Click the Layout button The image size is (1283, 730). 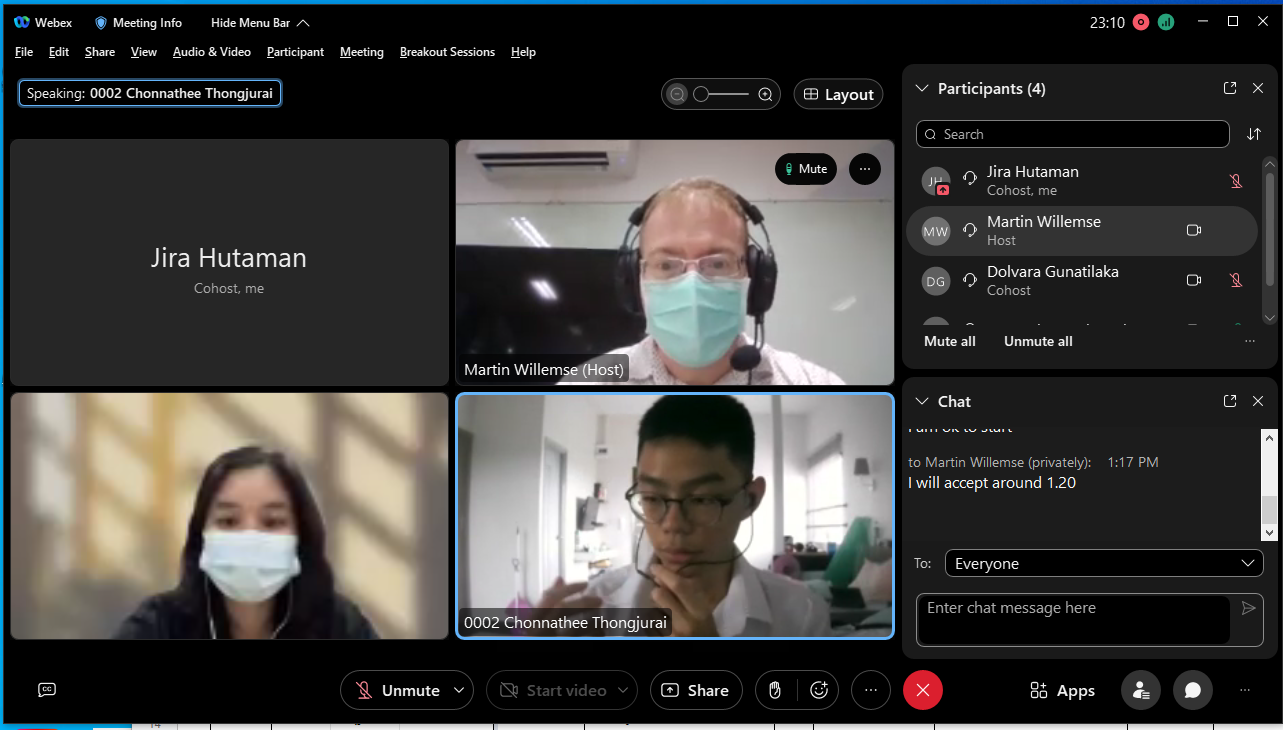(838, 94)
